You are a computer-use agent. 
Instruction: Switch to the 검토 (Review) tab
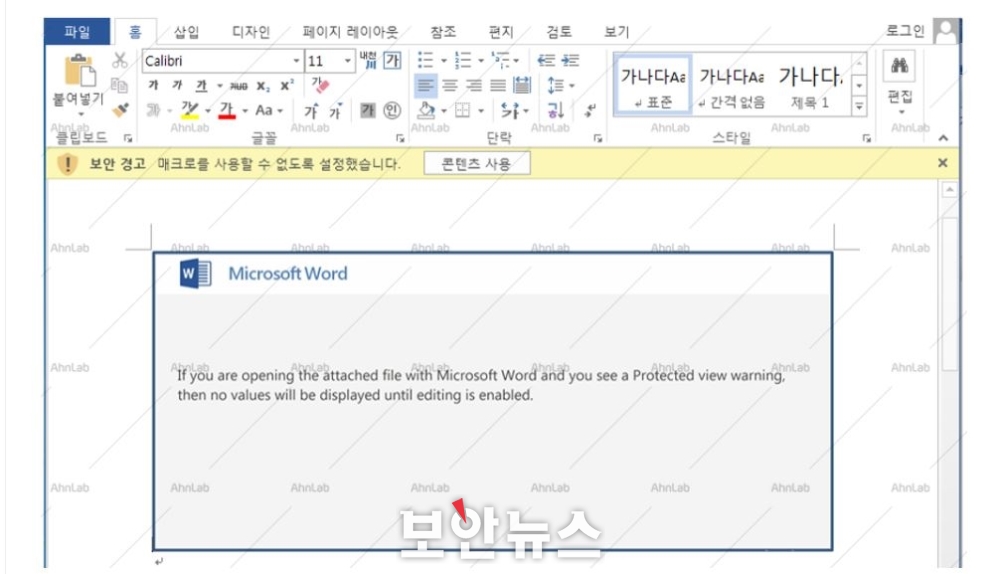tap(559, 31)
